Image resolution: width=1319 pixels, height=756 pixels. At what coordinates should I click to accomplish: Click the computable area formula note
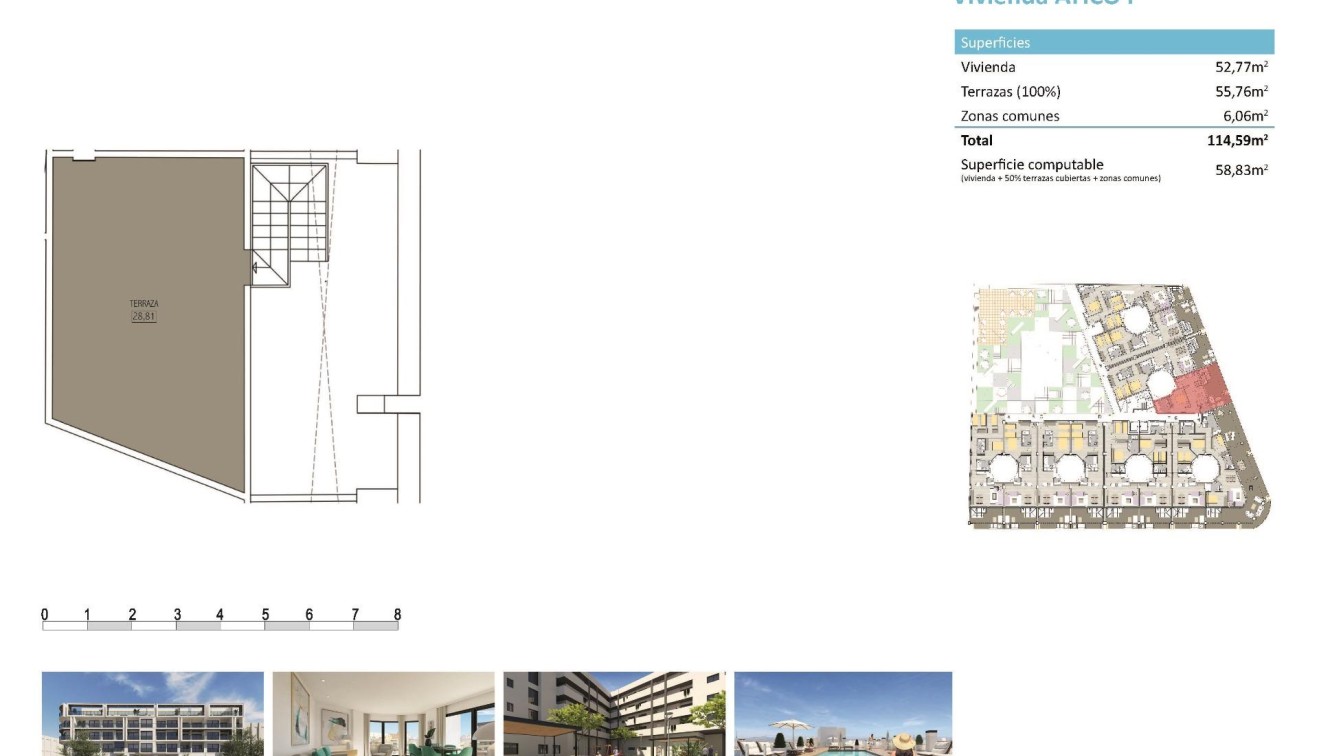[1061, 178]
